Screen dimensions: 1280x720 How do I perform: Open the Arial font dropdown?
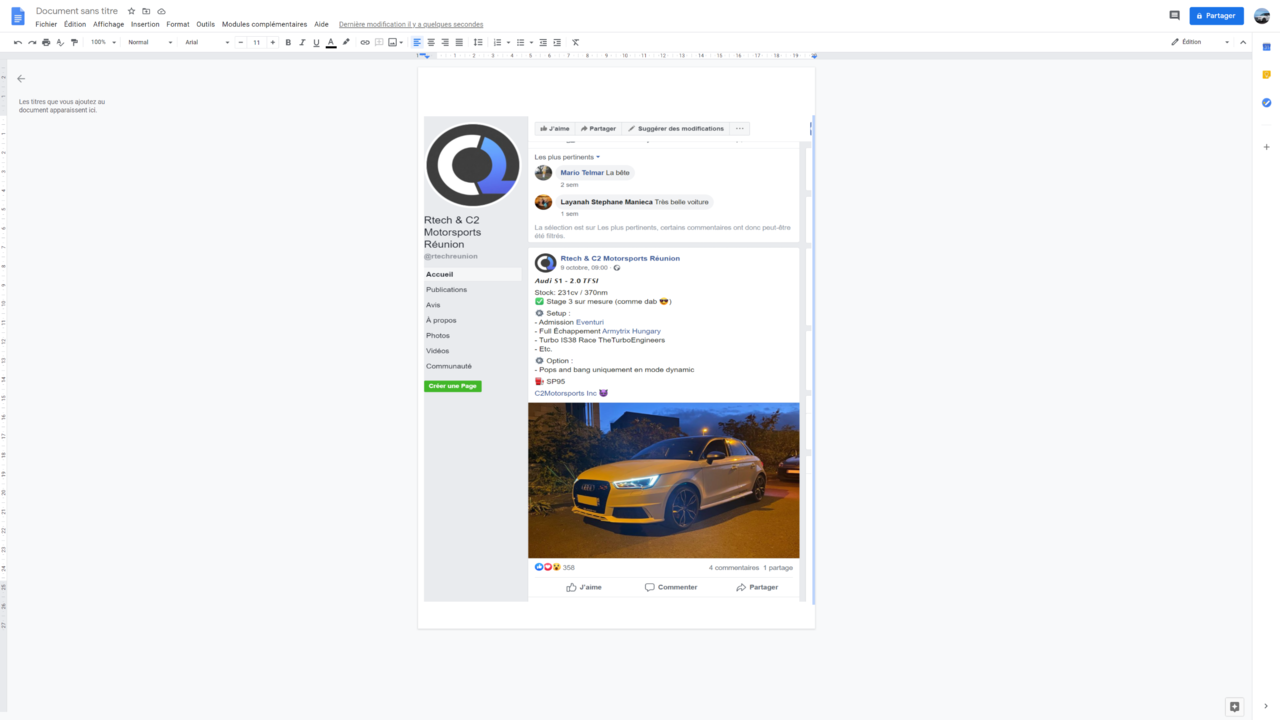point(206,43)
